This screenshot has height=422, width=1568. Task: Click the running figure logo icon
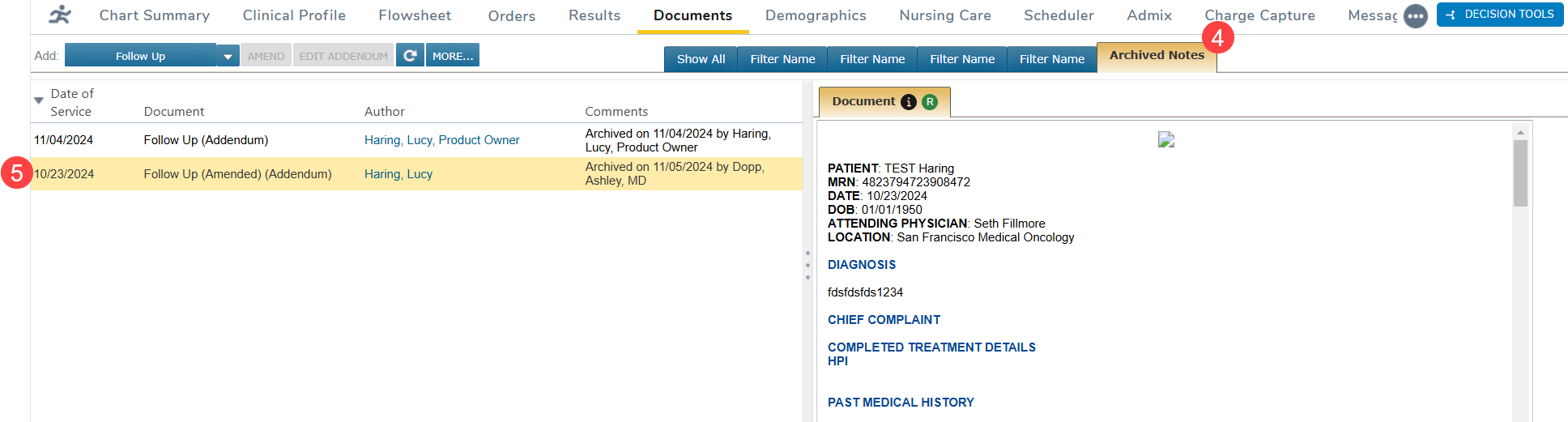point(60,15)
